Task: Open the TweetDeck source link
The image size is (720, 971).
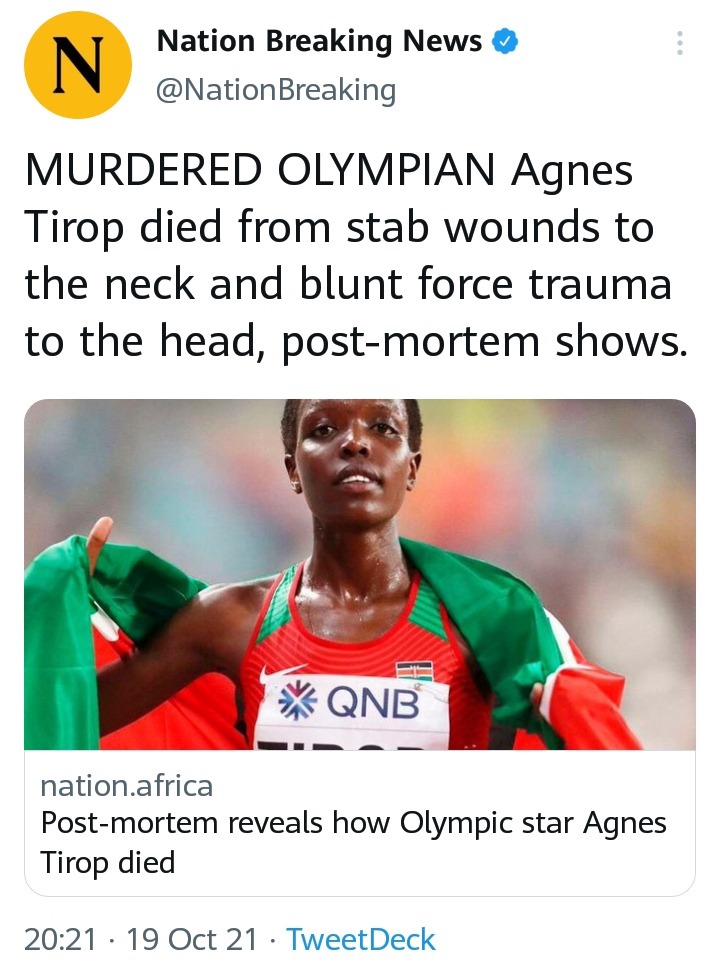Action: [x=361, y=939]
